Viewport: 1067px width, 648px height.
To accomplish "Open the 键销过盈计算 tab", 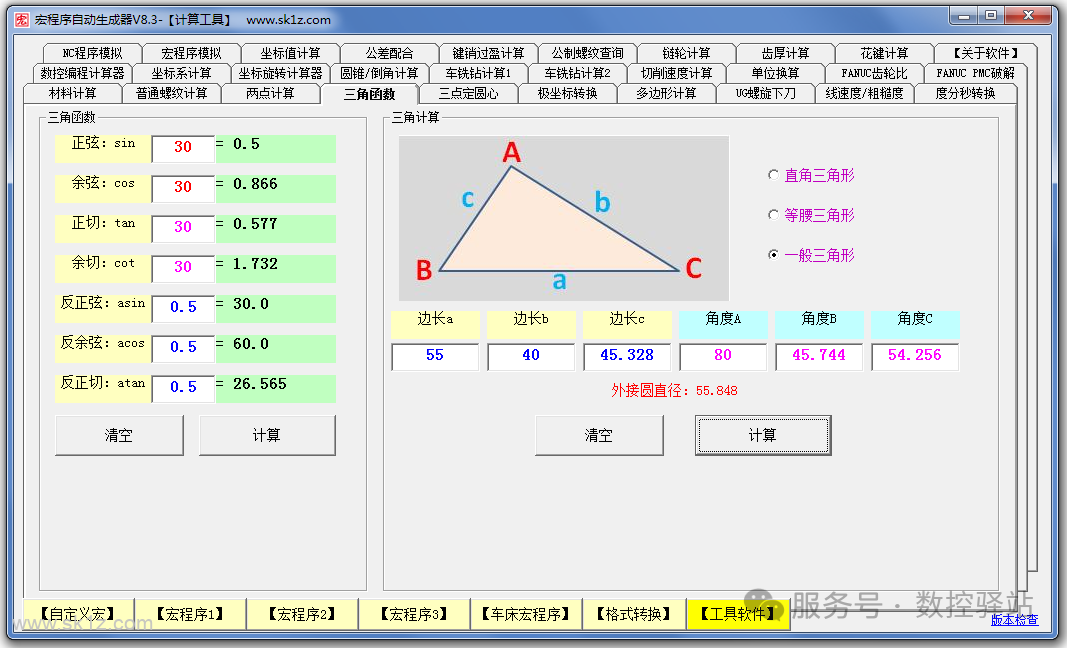I will [488, 53].
